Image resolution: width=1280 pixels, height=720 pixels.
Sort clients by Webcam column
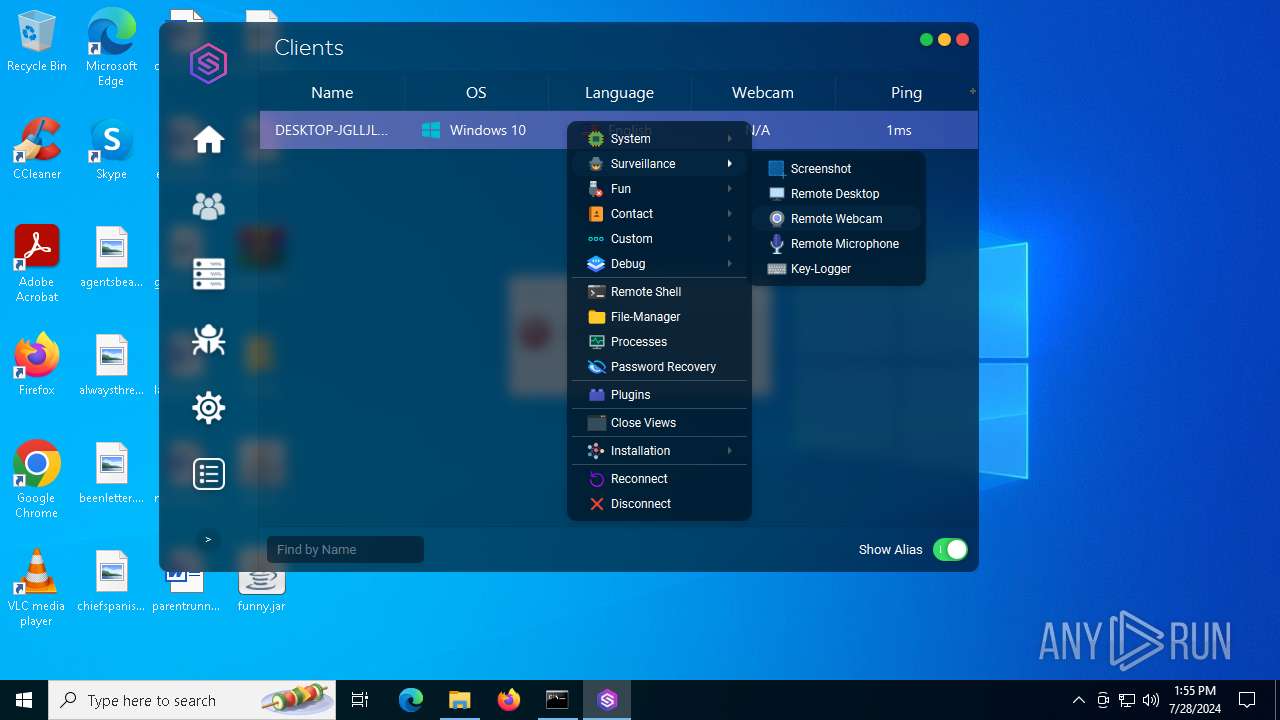click(763, 92)
